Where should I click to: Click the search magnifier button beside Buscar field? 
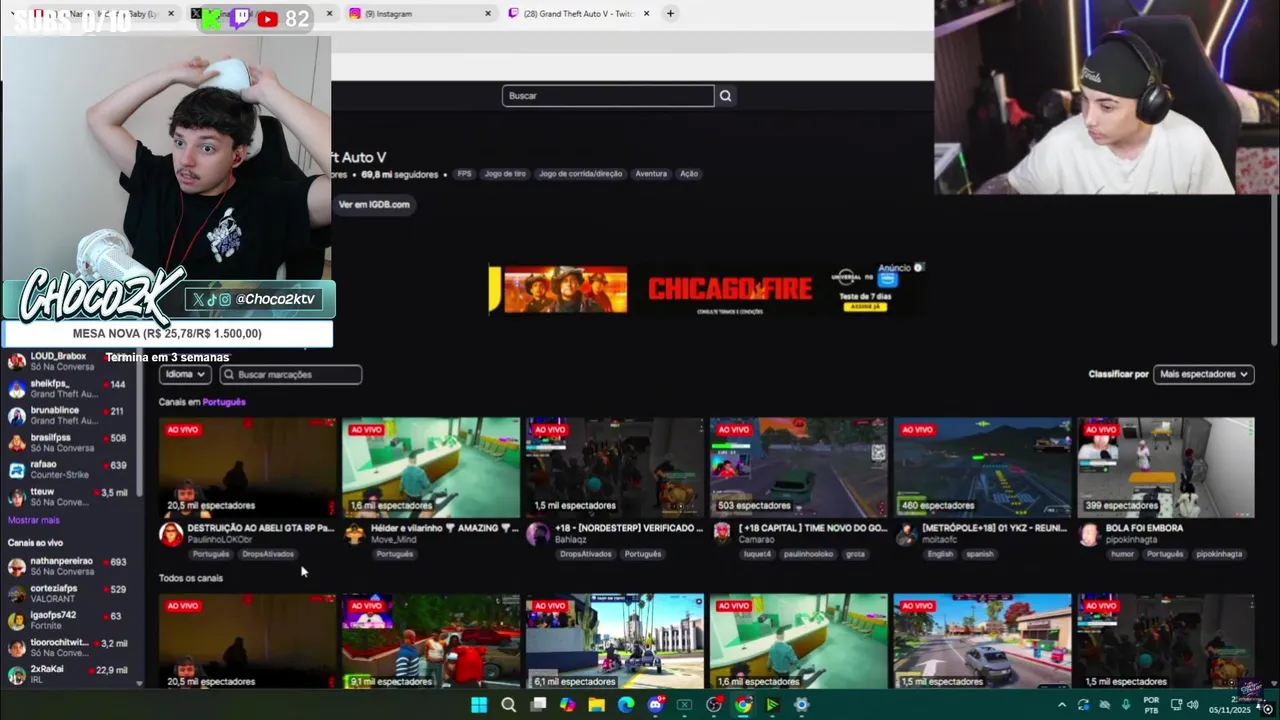pyautogui.click(x=726, y=96)
